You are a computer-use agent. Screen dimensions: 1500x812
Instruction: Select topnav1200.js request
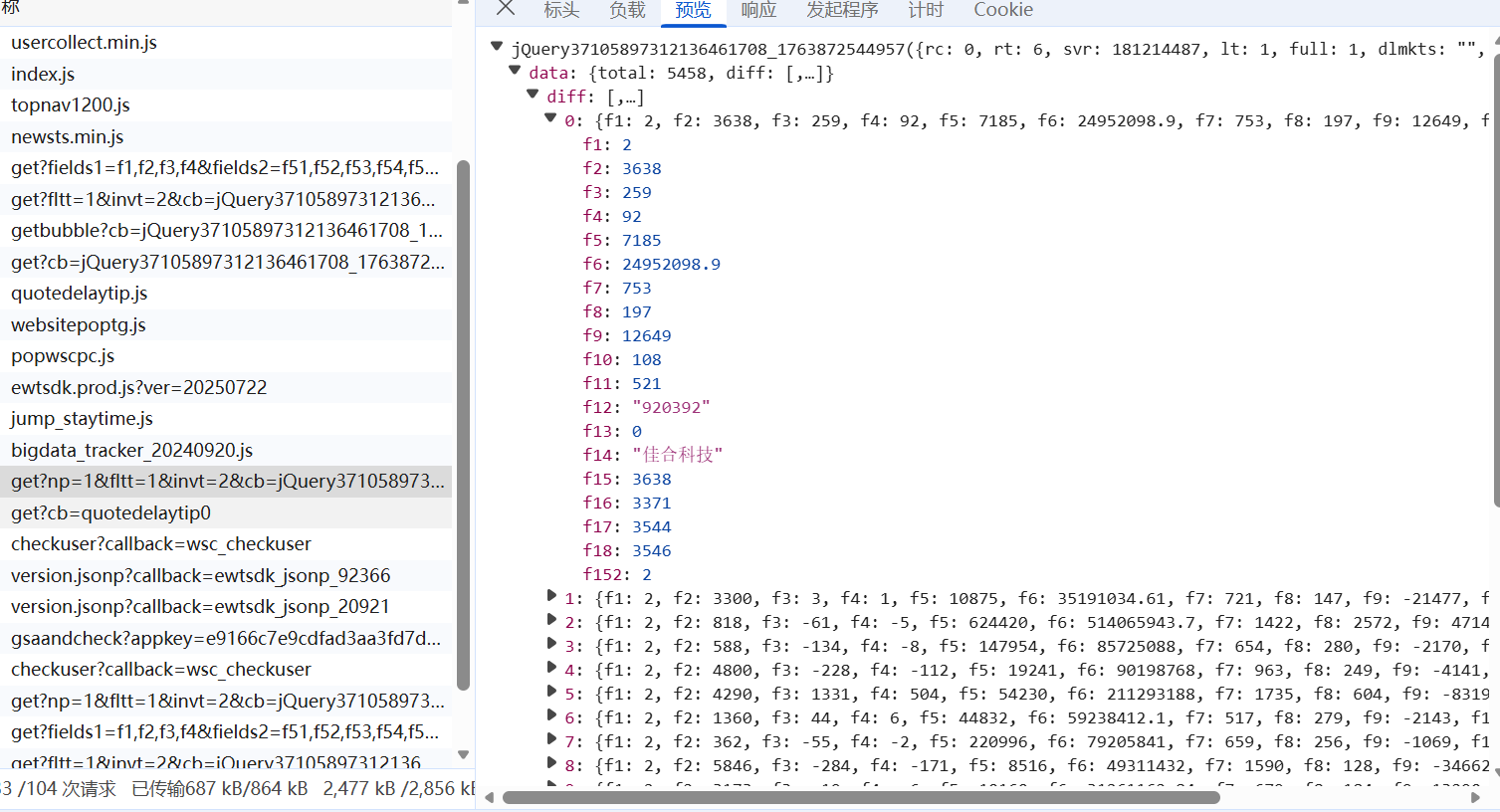pyautogui.click(x=226, y=105)
